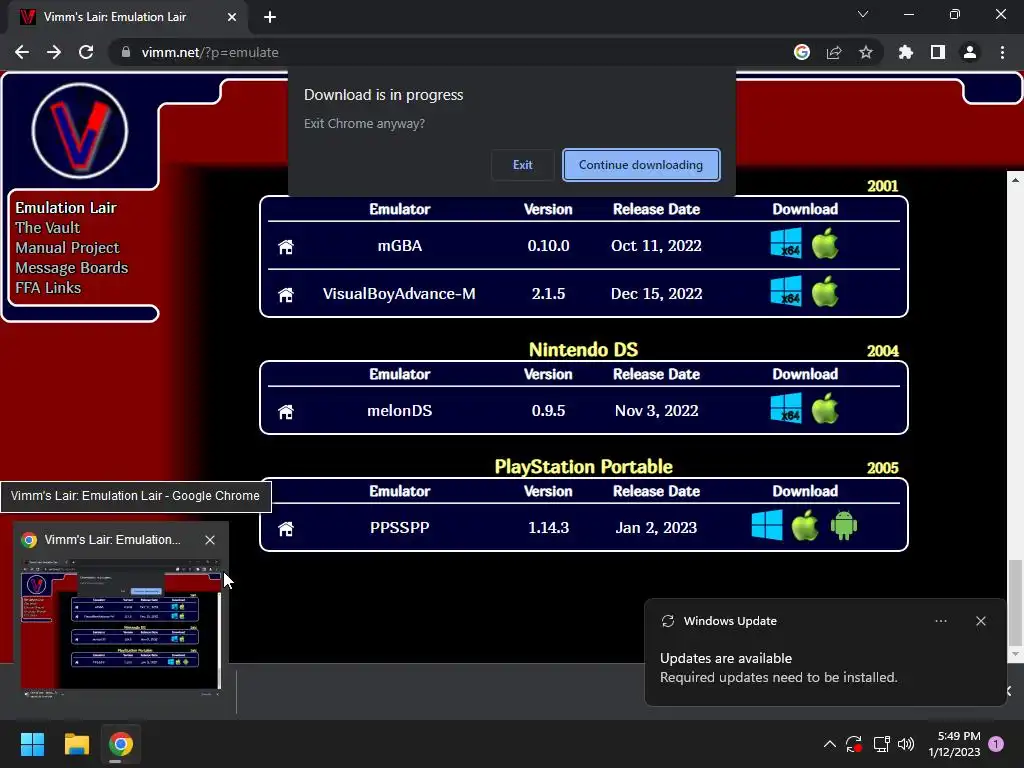The width and height of the screenshot is (1024, 768).
Task: Click scrollbar down arrow
Action: coord(1015,654)
